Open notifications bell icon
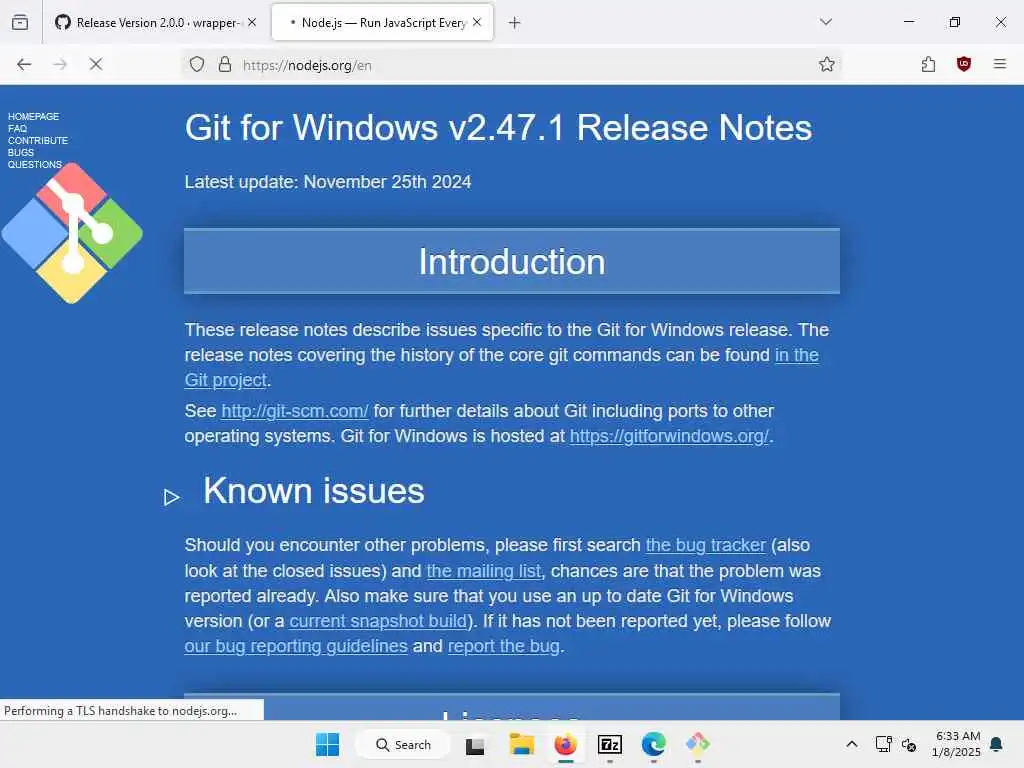 click(x=997, y=744)
